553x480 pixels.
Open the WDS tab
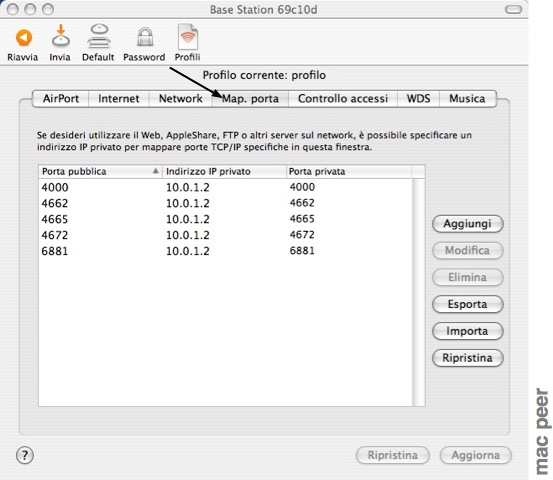(x=418, y=98)
